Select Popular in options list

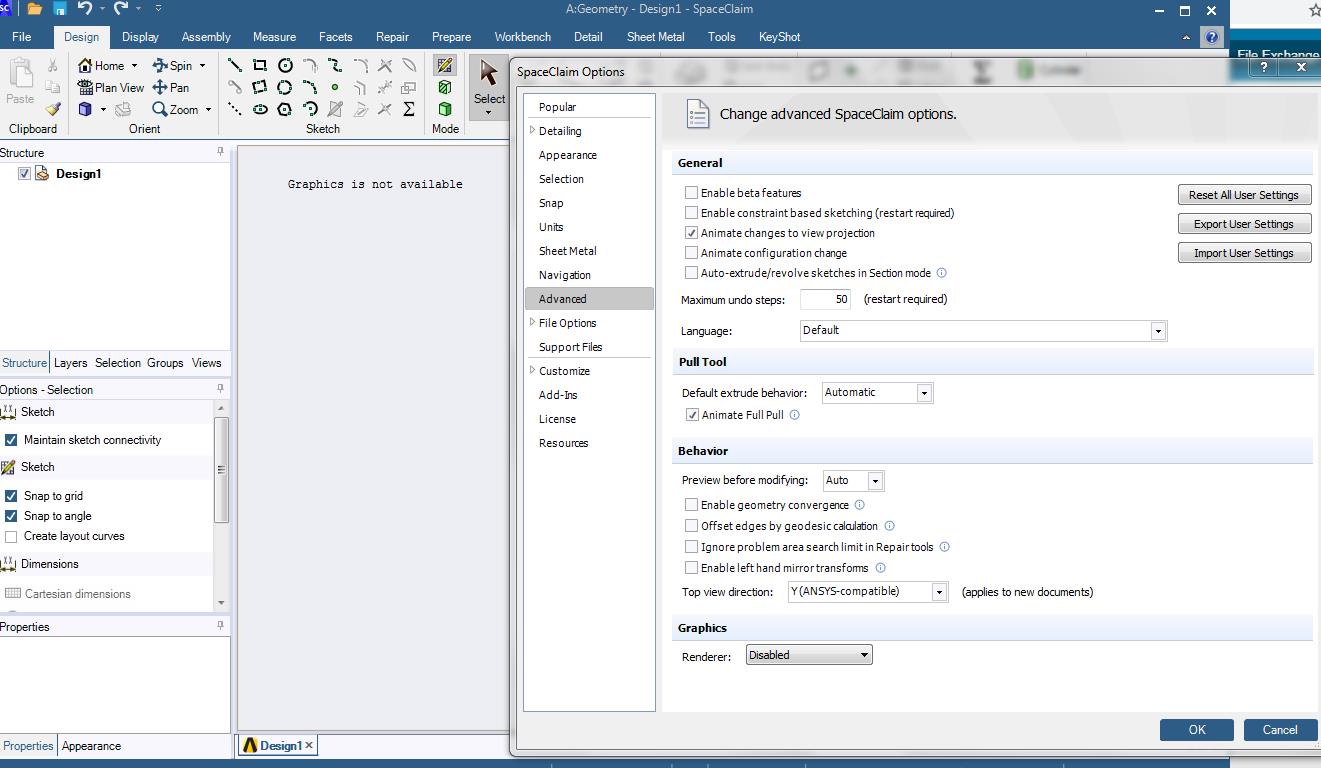point(557,107)
